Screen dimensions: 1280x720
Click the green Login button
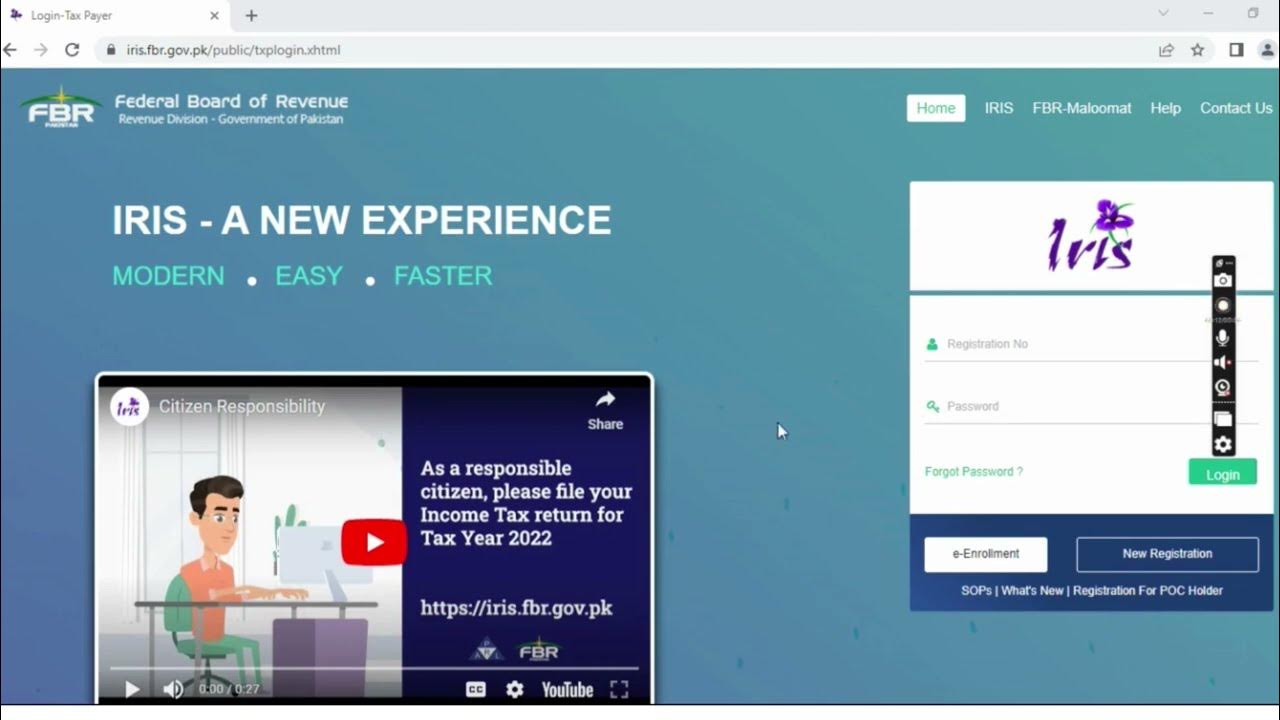[1222, 474]
